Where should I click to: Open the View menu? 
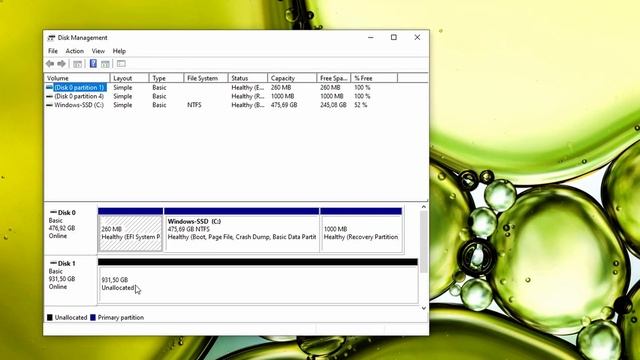[x=98, y=51]
